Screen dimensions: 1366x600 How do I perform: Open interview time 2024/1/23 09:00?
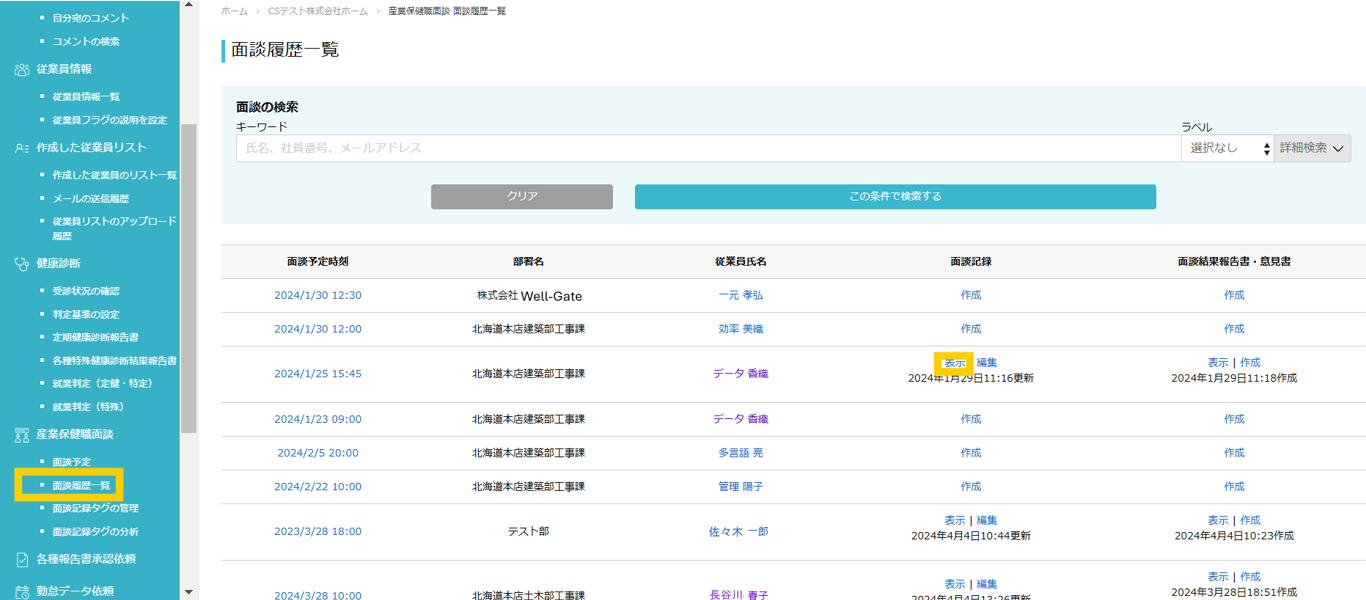pos(318,419)
